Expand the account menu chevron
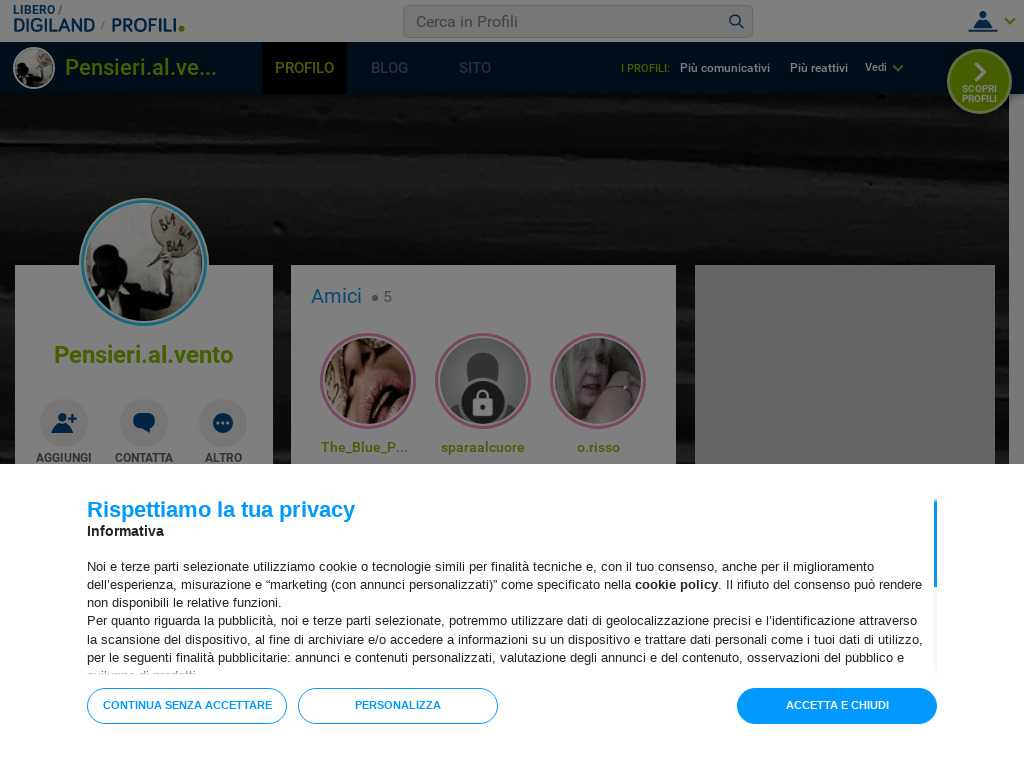This screenshot has width=1024, height=768. [x=1010, y=21]
